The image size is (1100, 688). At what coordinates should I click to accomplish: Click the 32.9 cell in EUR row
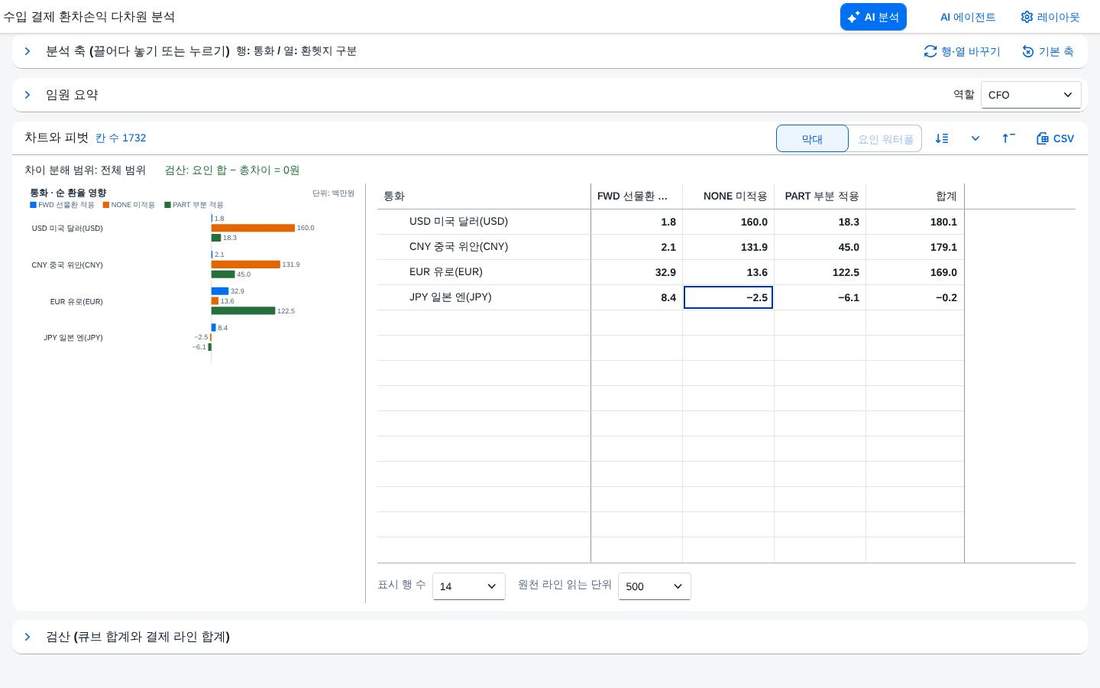636,272
